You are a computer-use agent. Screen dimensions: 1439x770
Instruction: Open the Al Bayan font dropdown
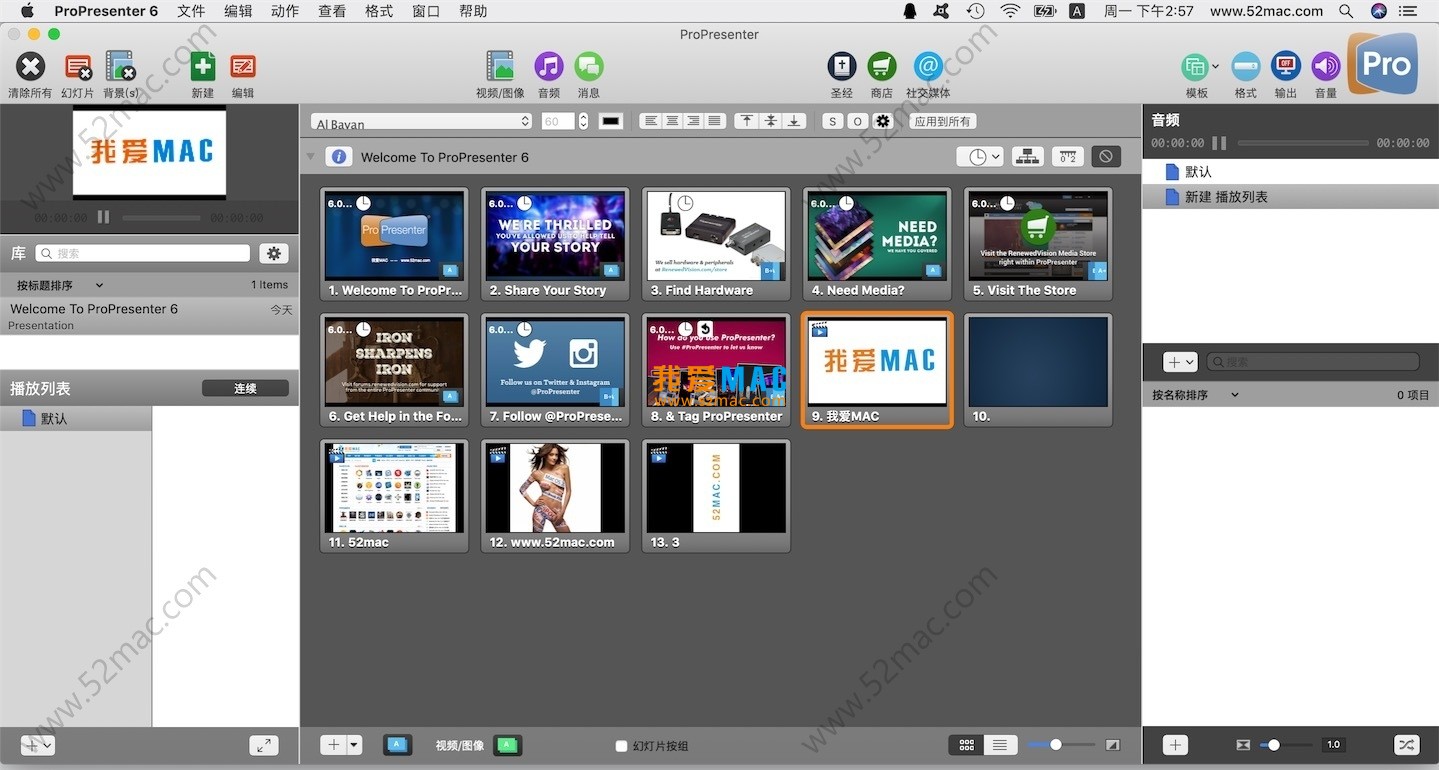421,121
